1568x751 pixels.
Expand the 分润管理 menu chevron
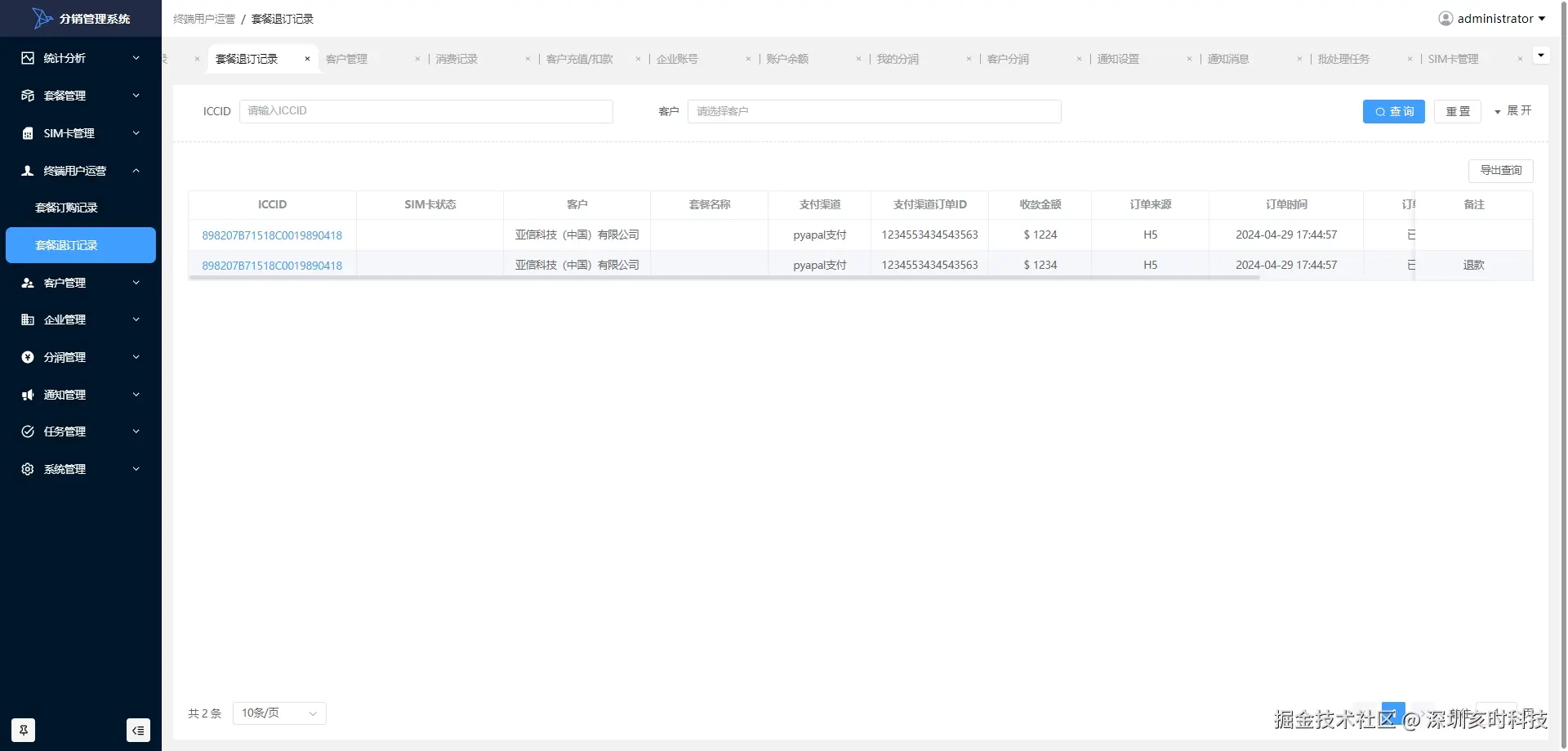click(136, 357)
